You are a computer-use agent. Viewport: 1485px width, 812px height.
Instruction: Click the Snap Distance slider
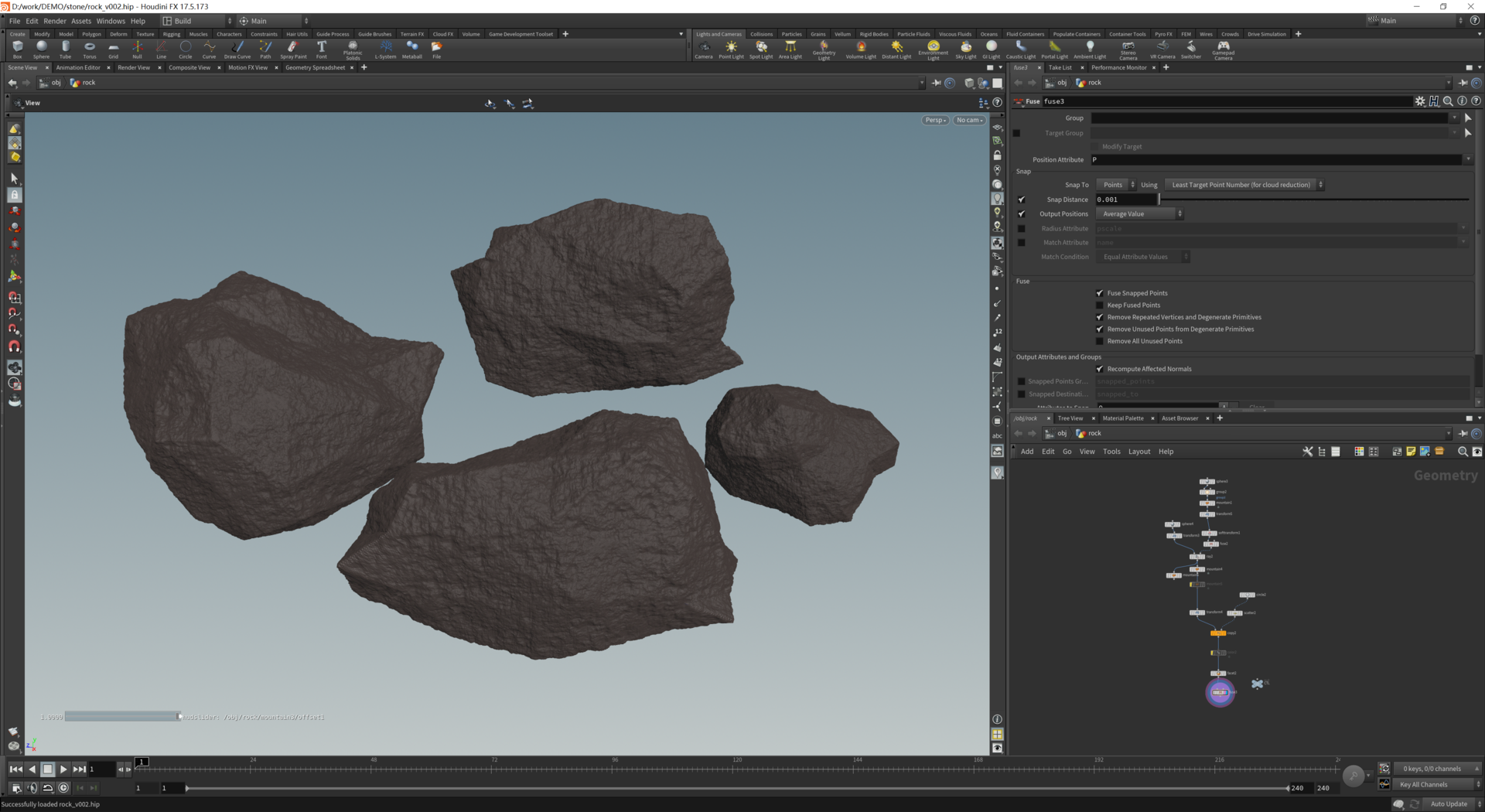point(1315,200)
